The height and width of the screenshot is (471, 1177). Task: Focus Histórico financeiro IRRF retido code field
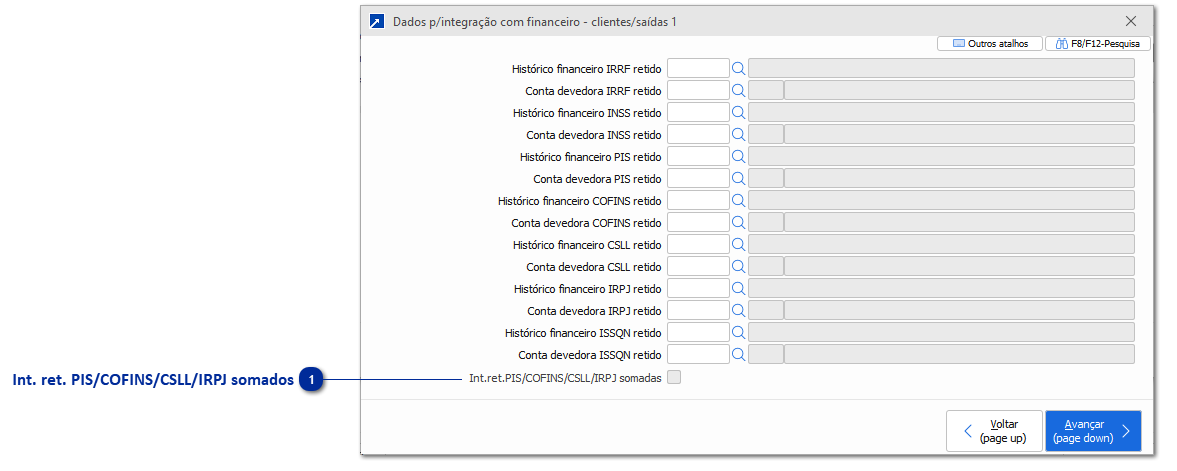[x=698, y=68]
